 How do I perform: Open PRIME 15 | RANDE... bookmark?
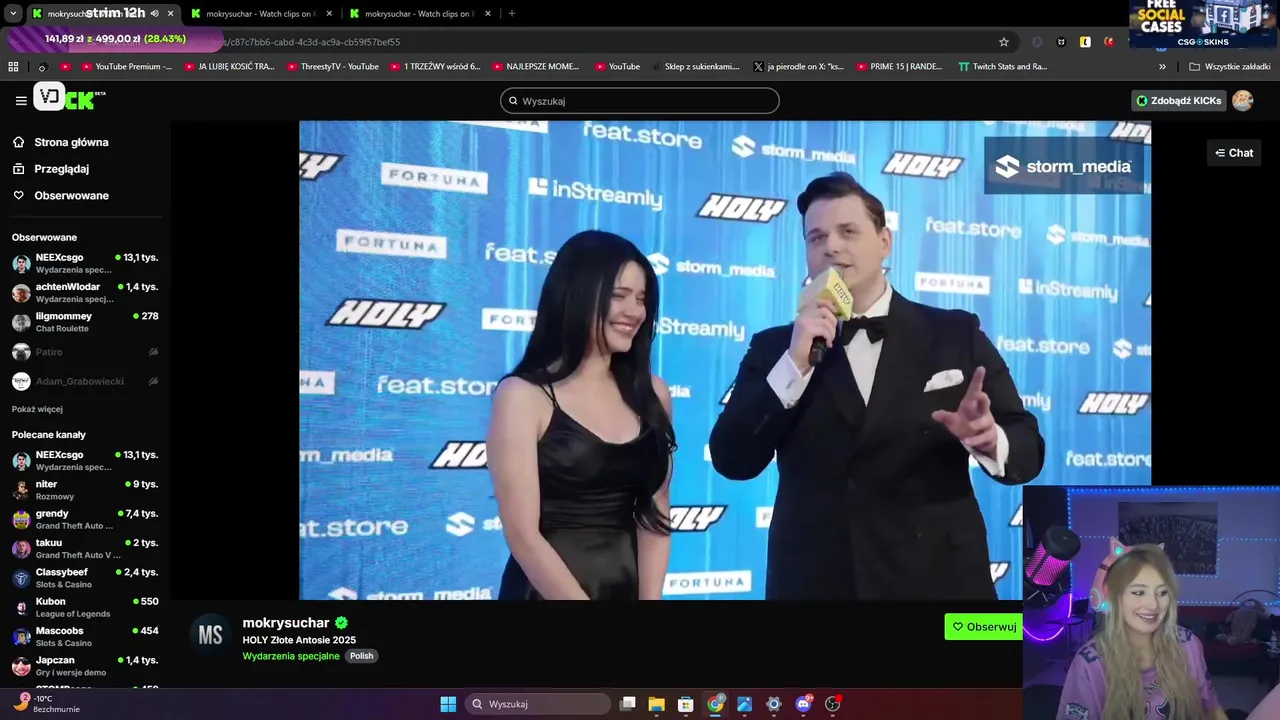[899, 67]
